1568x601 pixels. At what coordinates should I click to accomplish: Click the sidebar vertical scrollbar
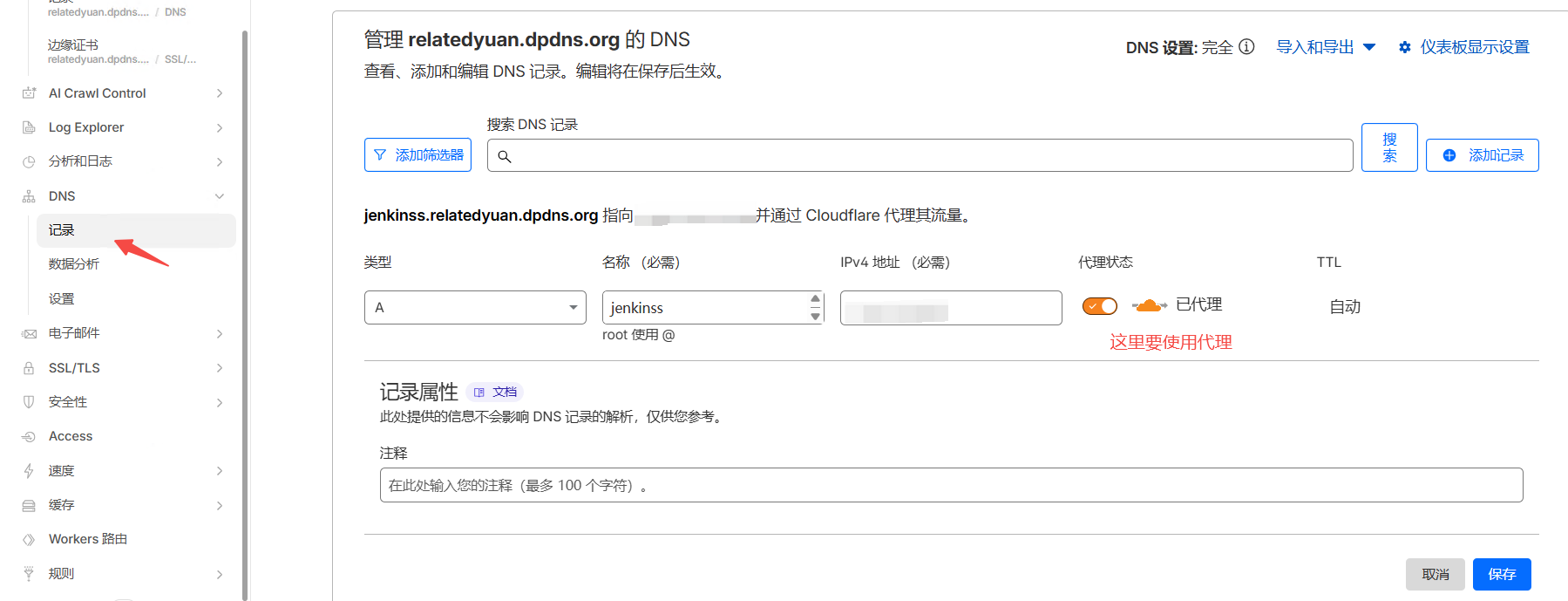(245, 314)
